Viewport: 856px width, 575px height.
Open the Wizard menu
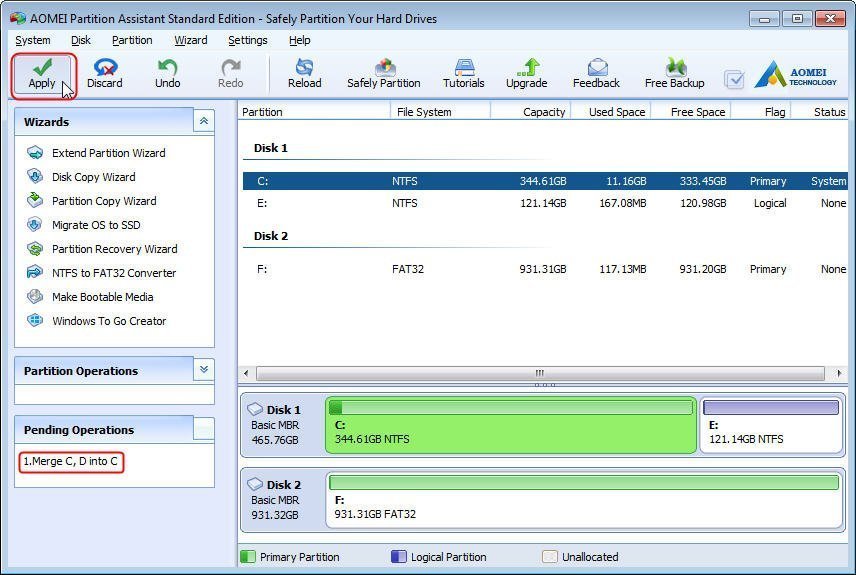(x=191, y=40)
